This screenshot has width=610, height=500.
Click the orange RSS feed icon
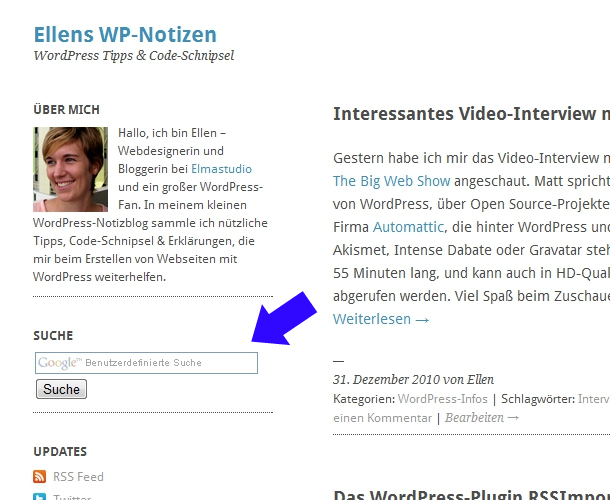point(39,476)
